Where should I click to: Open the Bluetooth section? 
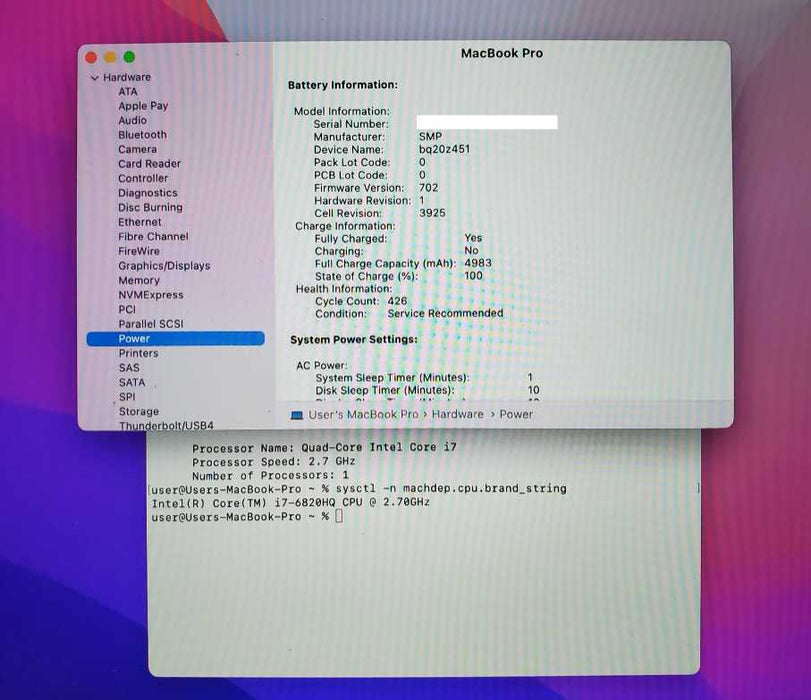[x=142, y=135]
